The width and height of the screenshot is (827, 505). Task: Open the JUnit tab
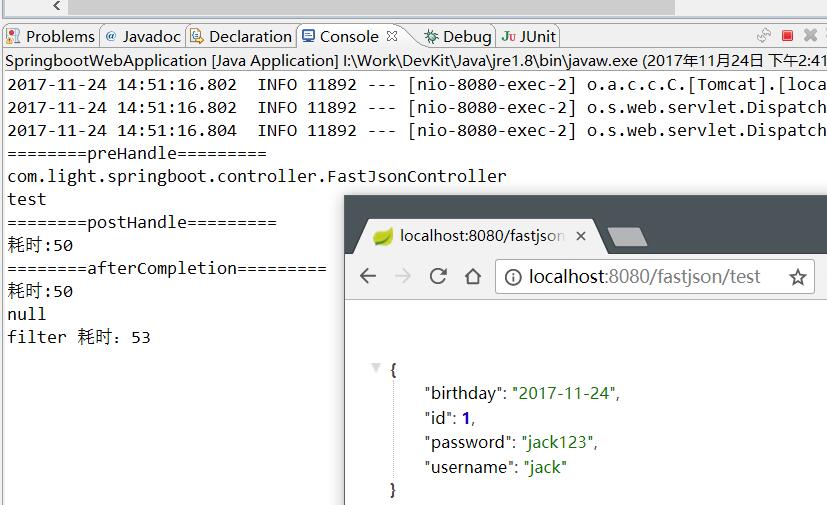coord(528,36)
